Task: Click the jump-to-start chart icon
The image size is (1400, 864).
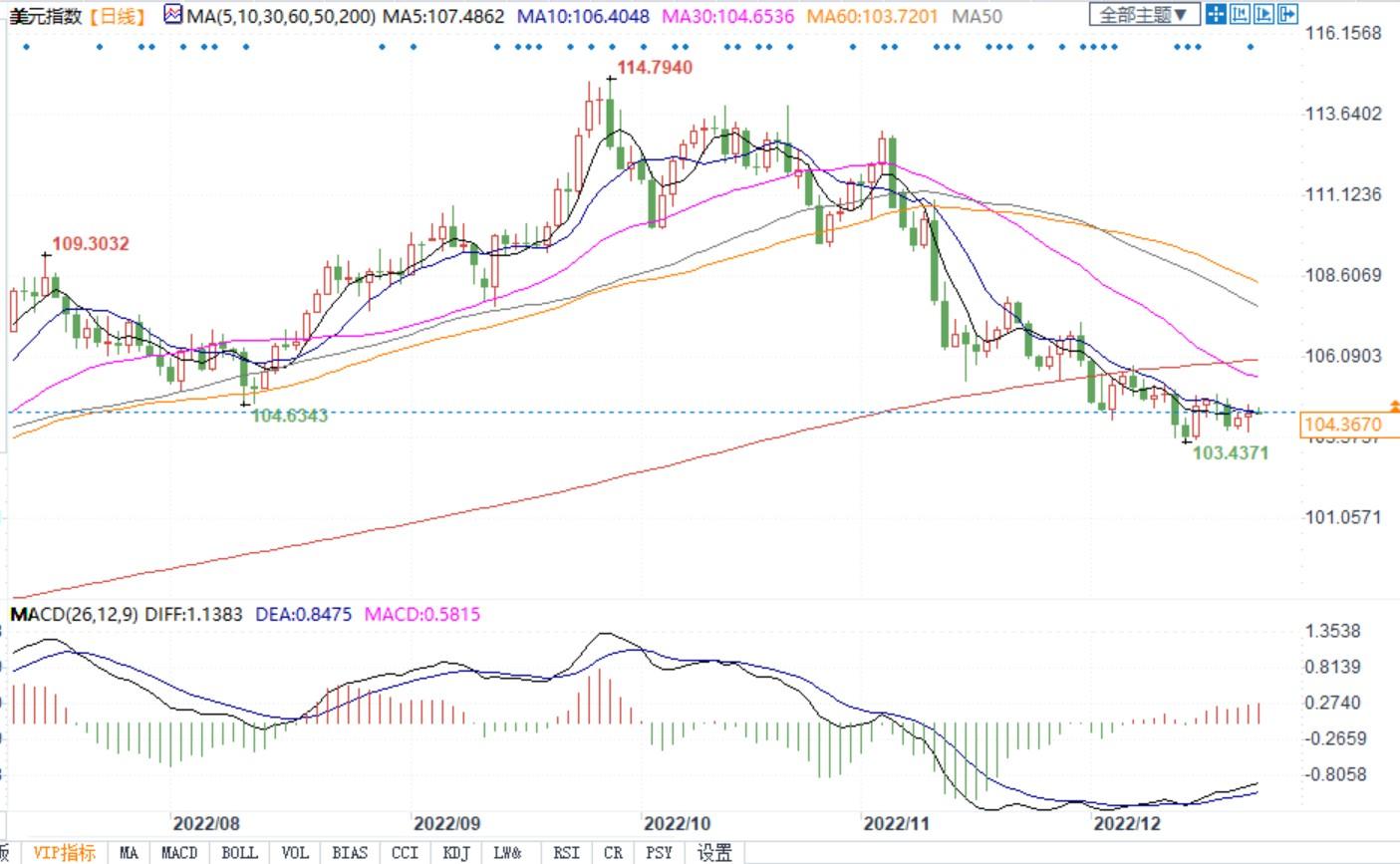Action: (1240, 14)
